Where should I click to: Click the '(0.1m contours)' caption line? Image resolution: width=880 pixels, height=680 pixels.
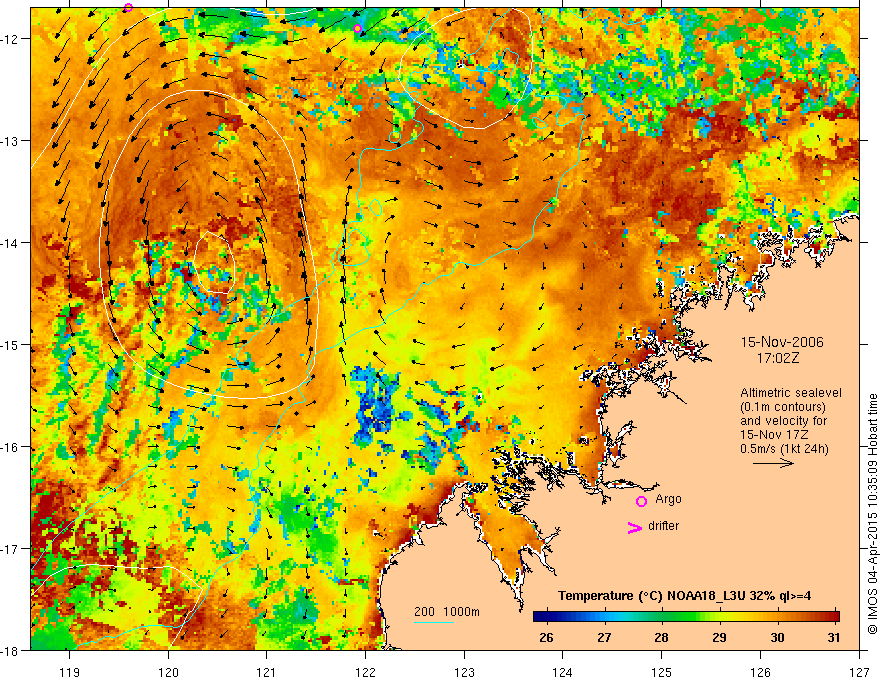pyautogui.click(x=783, y=407)
